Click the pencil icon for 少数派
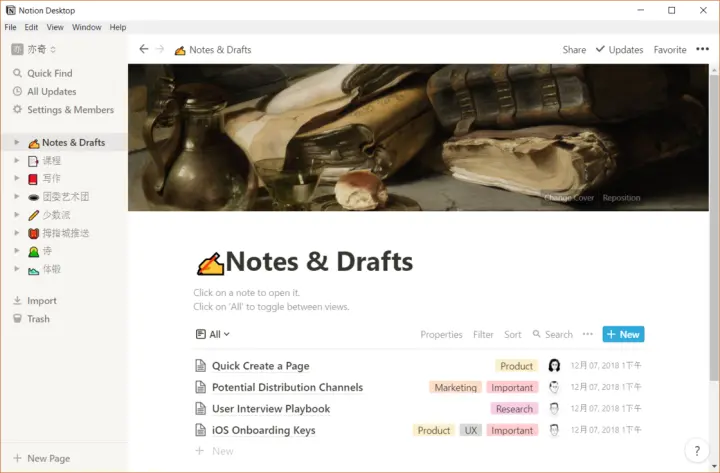The image size is (720, 473). [33, 215]
